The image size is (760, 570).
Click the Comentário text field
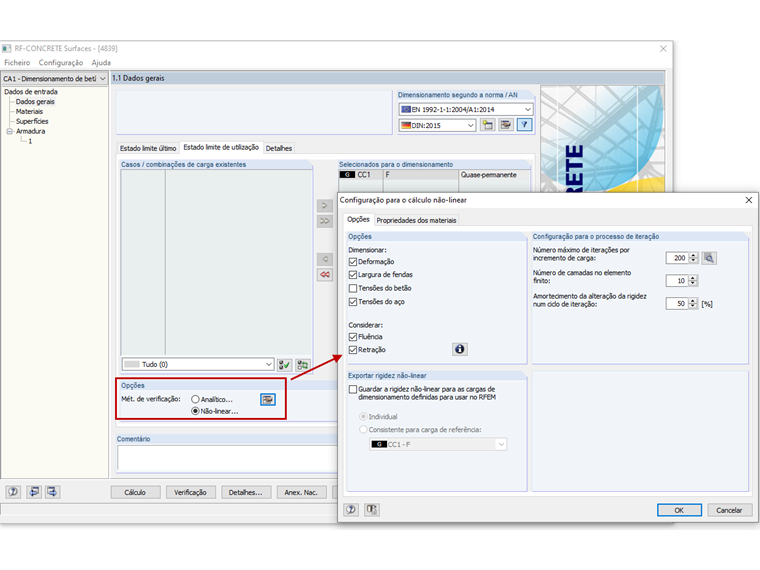click(x=227, y=458)
